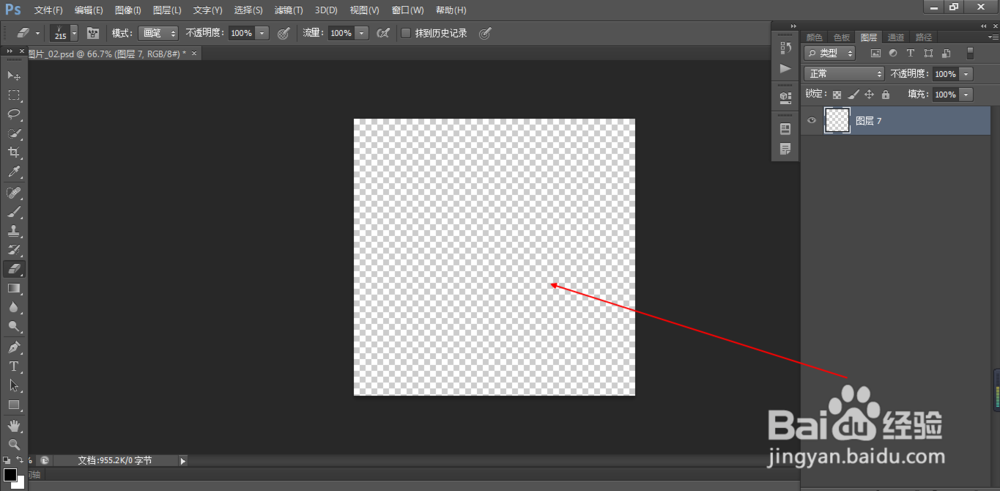Select the Hand tool
1000x491 pixels.
14,425
